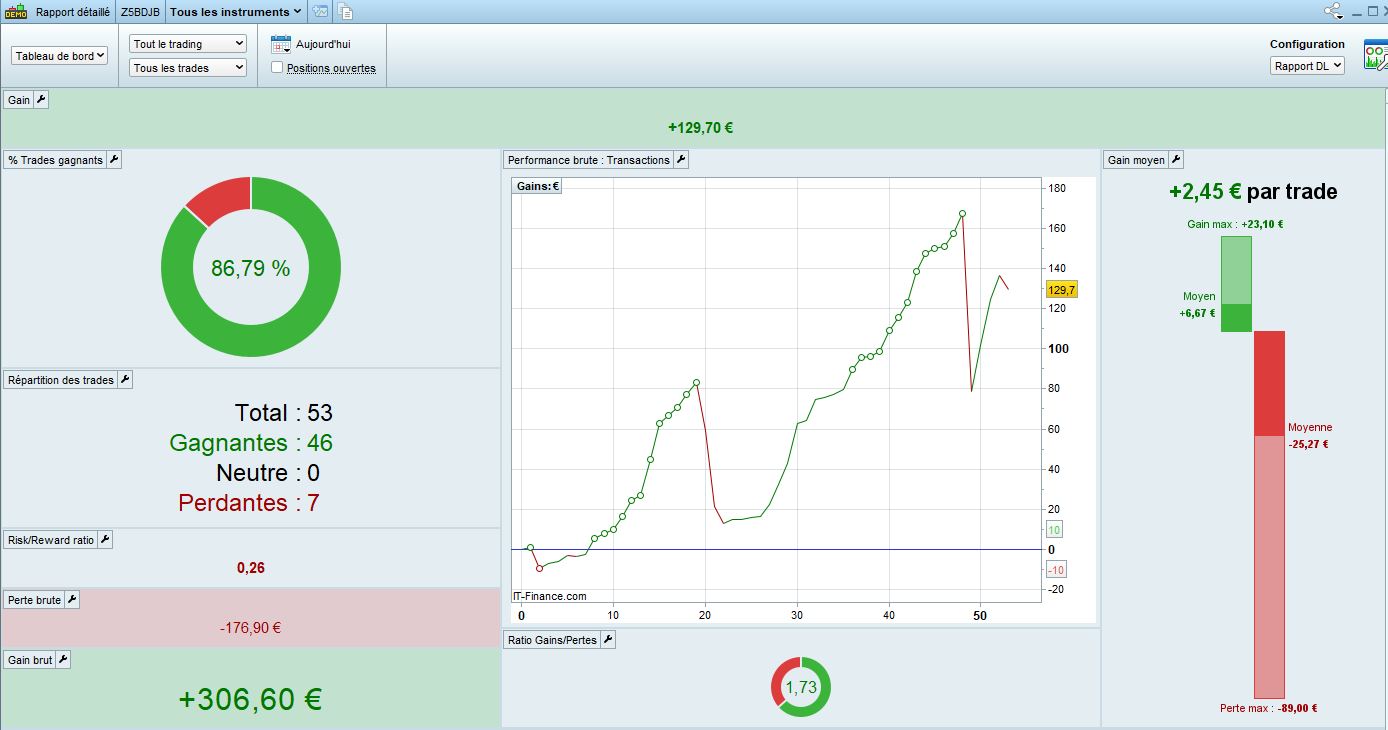Open the calendar date picker icon
Screen dimensions: 1388x730
(x=281, y=44)
